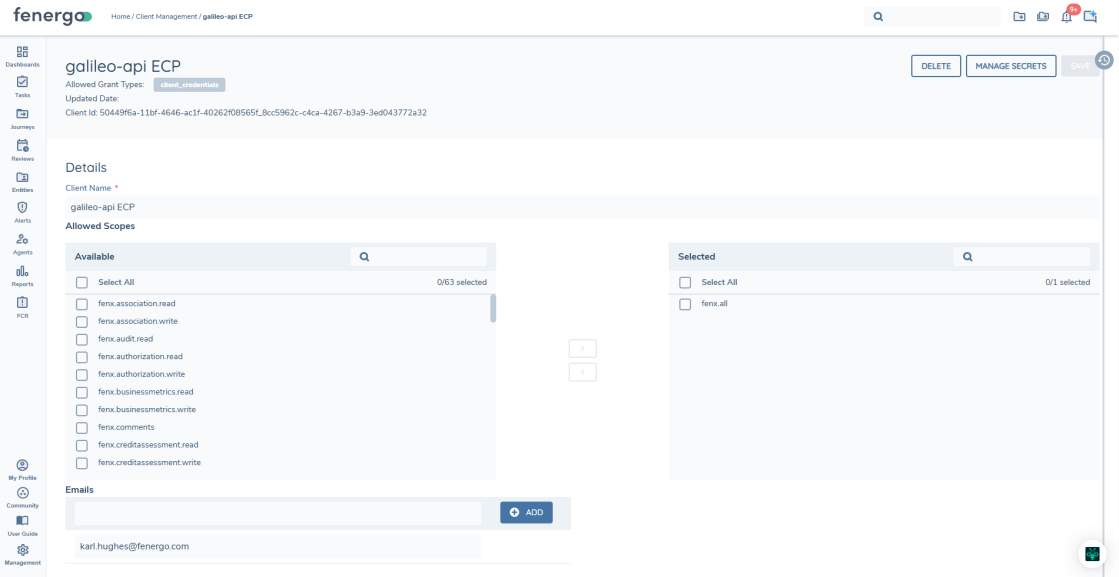Check fenx.audit.read scope
The width and height of the screenshot is (1119, 577).
click(x=82, y=339)
